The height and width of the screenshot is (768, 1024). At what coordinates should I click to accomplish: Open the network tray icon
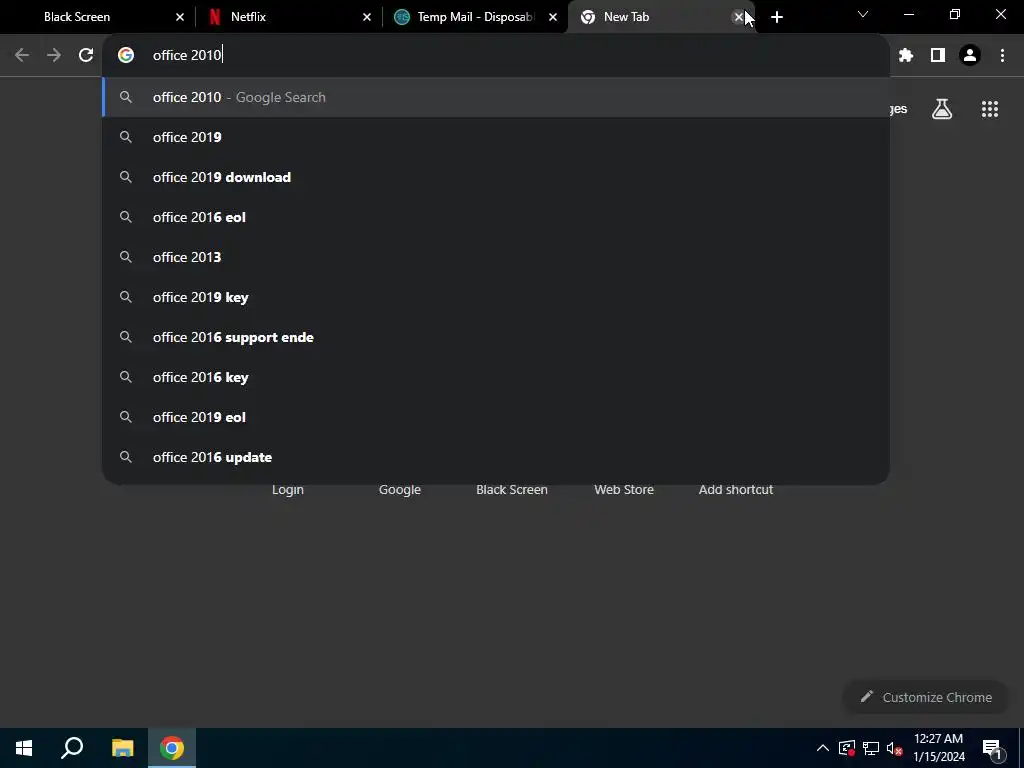(871, 748)
